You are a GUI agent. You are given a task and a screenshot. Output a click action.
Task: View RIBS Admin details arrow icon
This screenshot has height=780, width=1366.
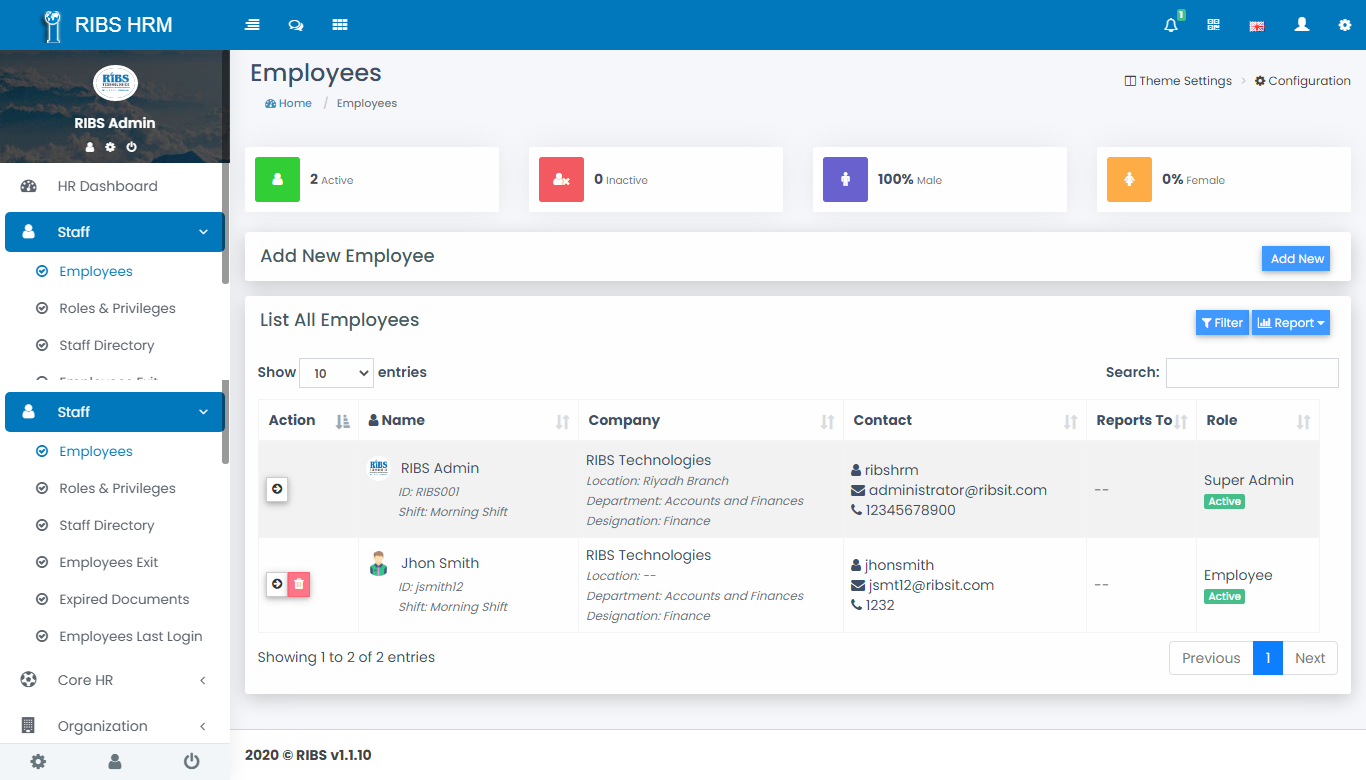277,489
